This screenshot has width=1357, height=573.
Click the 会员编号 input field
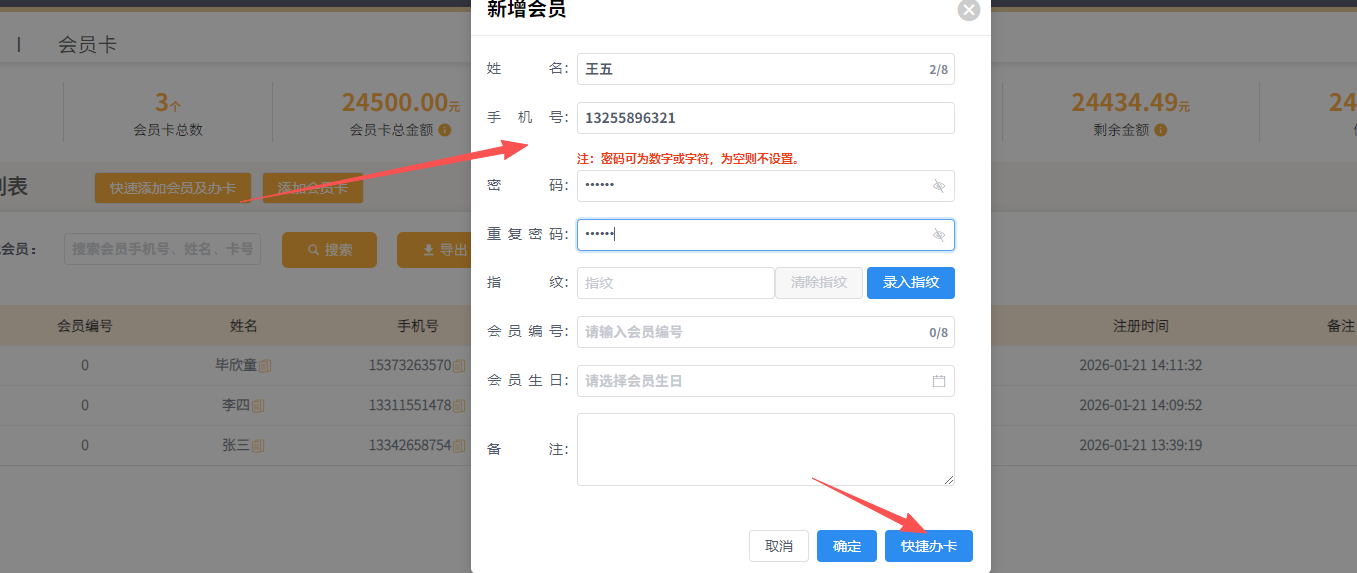click(765, 332)
